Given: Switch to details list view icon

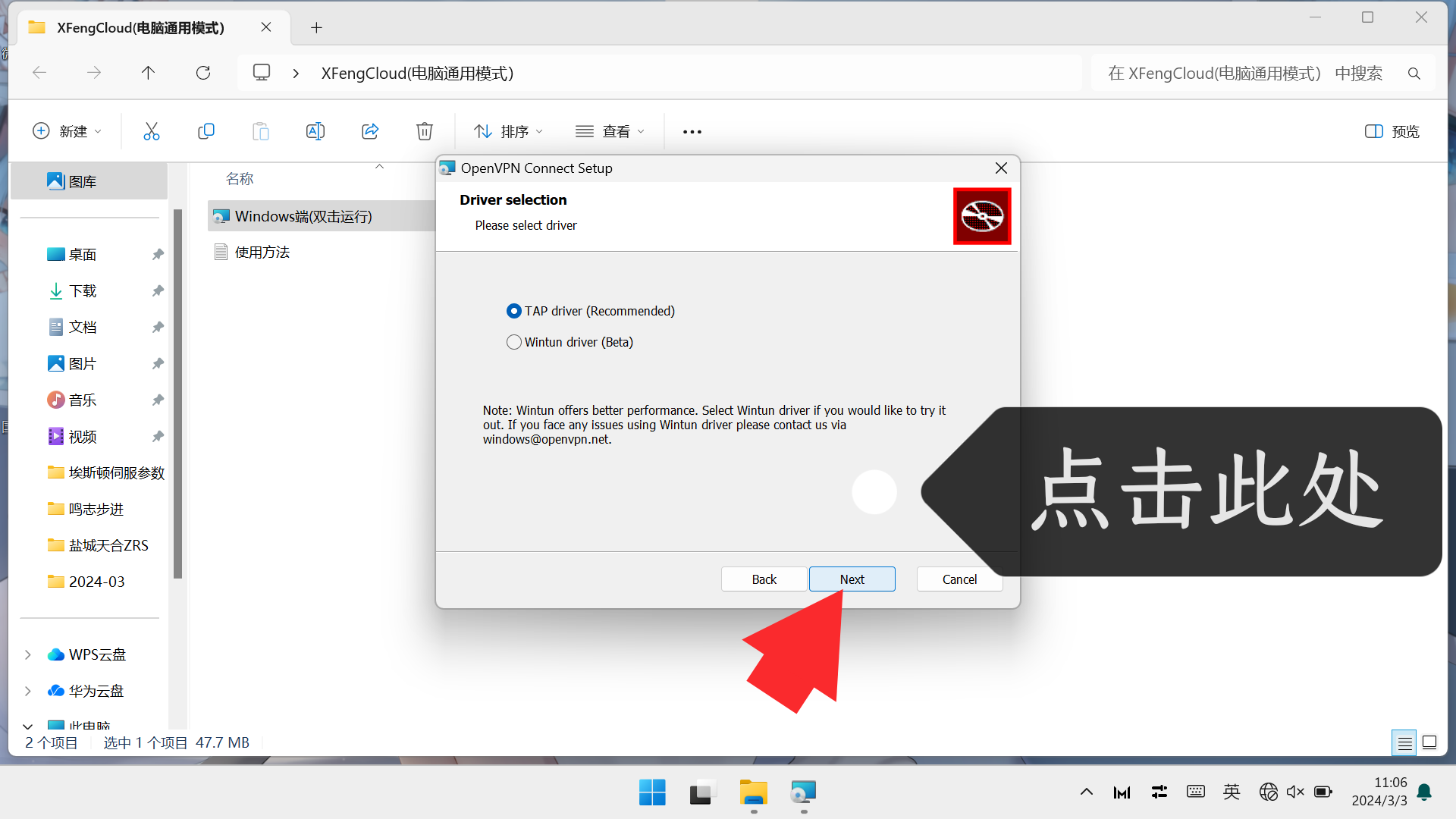Looking at the screenshot, I should pyautogui.click(x=1404, y=742).
